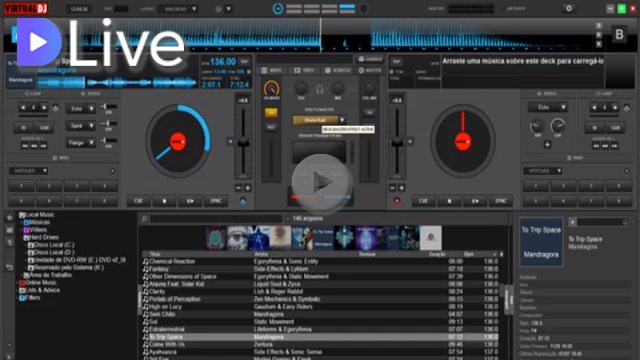Increase left deck loop length arrow
Image resolution: width=640 pixels, height=360 pixels.
(x=44, y=108)
